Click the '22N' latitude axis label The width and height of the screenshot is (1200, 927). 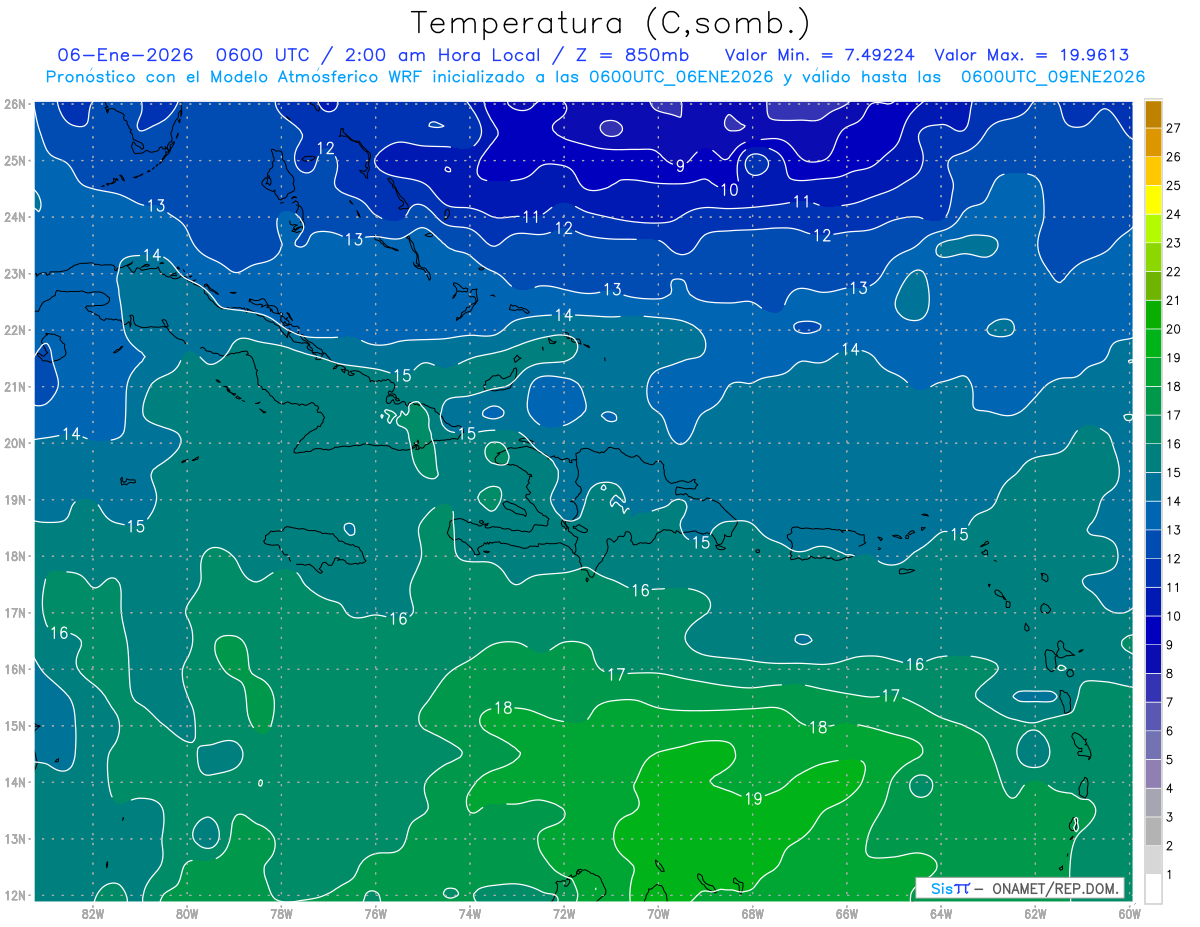coord(15,330)
